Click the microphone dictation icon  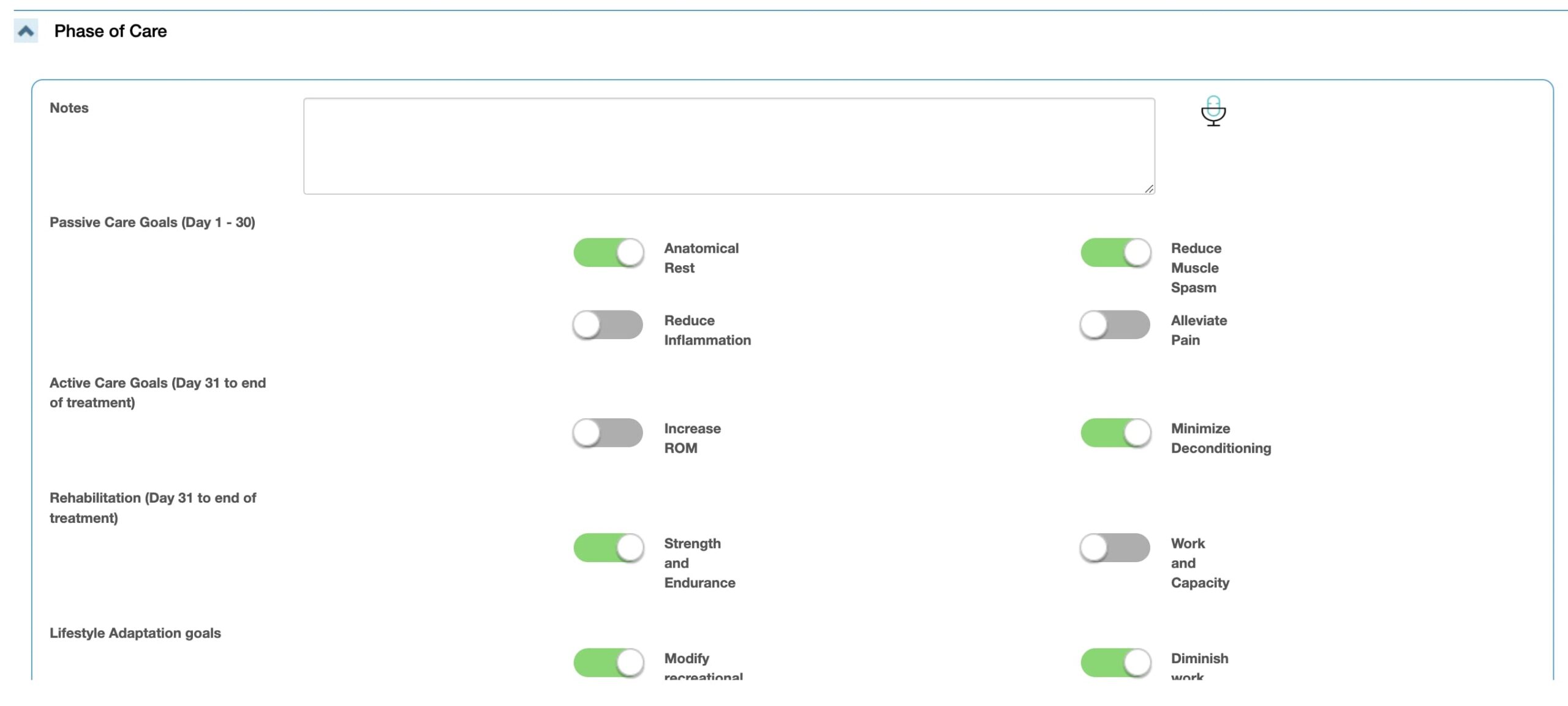point(1213,111)
